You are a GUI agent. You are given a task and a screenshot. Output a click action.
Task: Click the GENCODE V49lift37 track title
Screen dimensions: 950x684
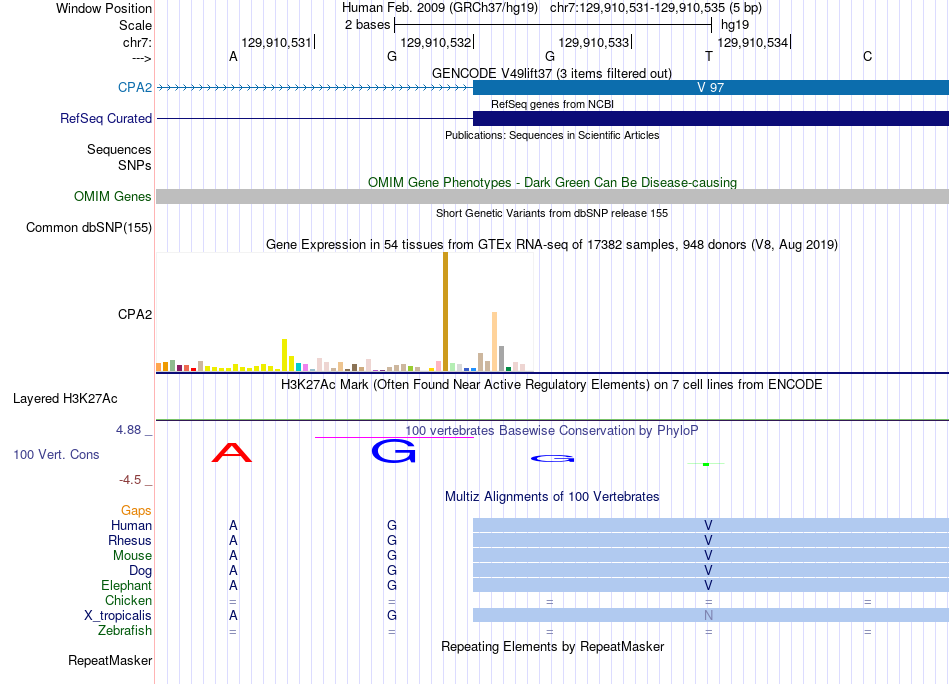(552, 73)
